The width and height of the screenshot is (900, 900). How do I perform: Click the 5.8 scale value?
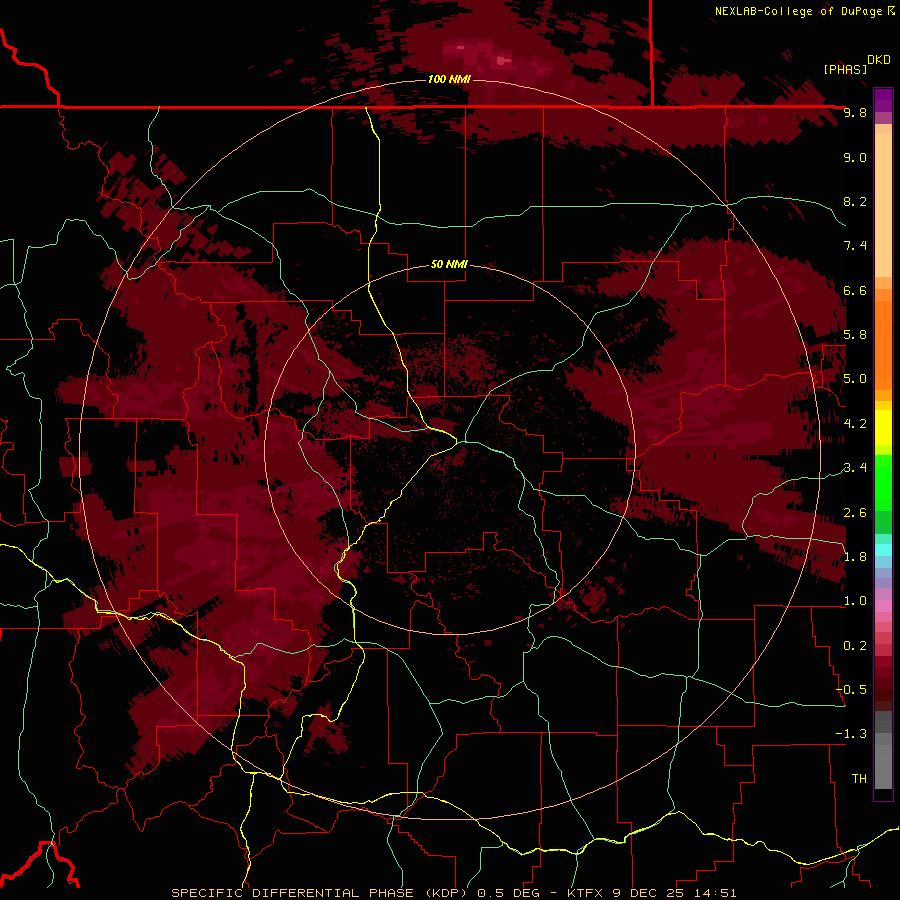855,335
